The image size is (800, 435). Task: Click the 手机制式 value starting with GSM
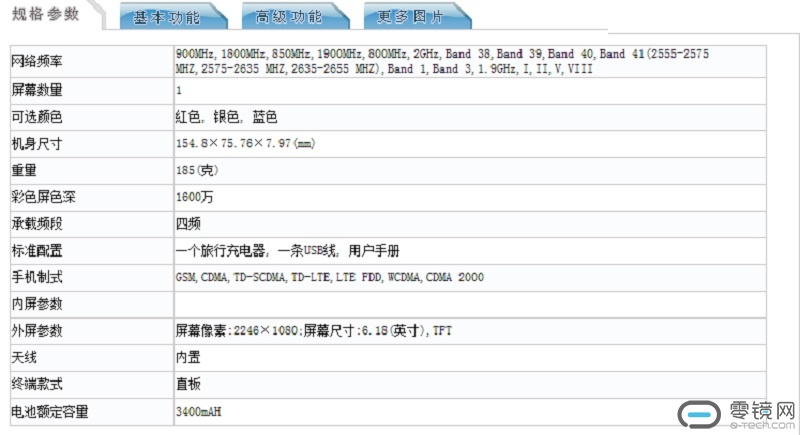point(329,277)
